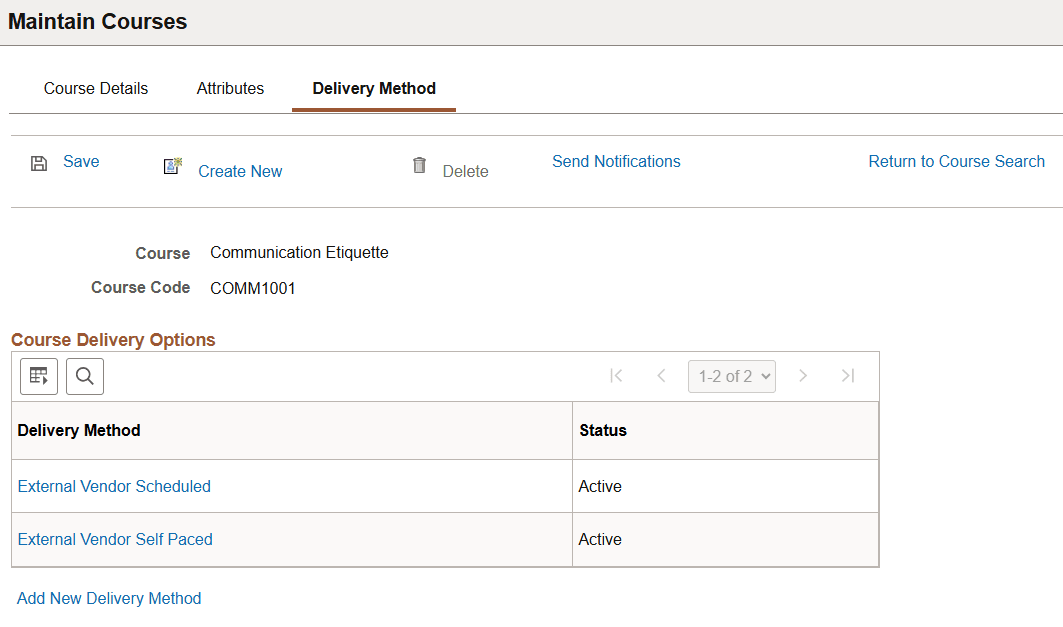Click the Send Notifications link

click(616, 161)
